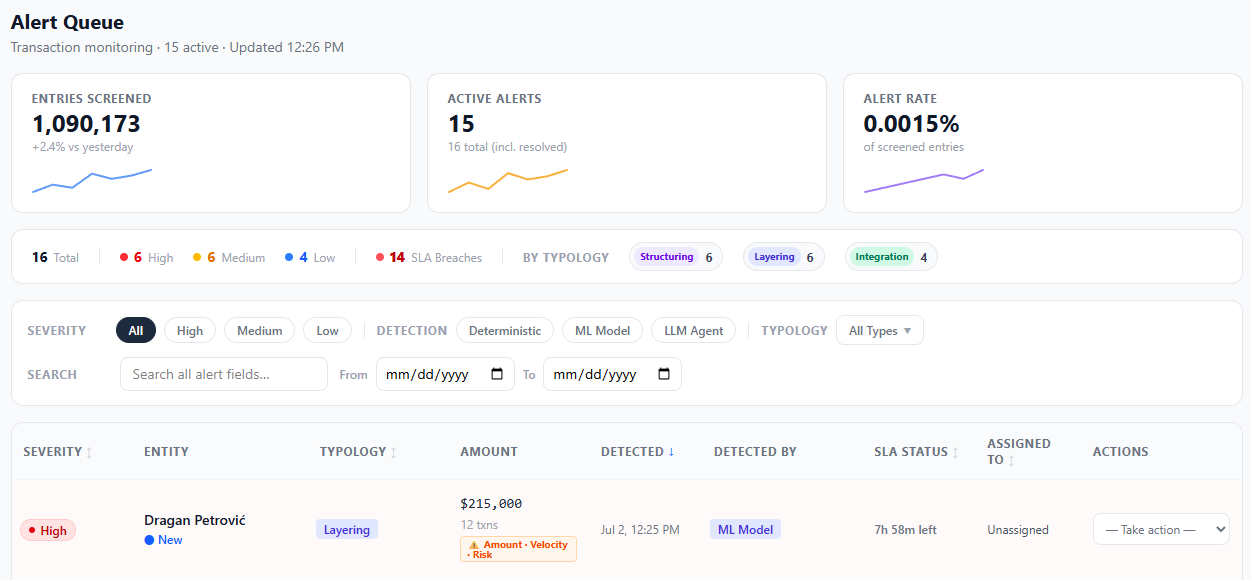Open the Entries Screened stats card
The image size is (1252, 581).
(x=211, y=143)
